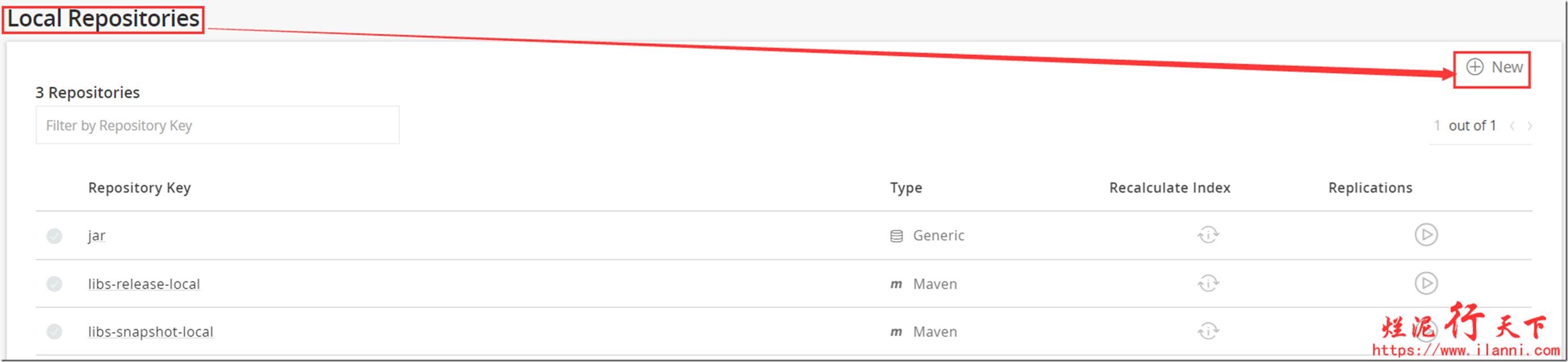Toggle the checkmark for libs-snapshot-local
Image resolution: width=1568 pixels, height=362 pixels.
(54, 331)
